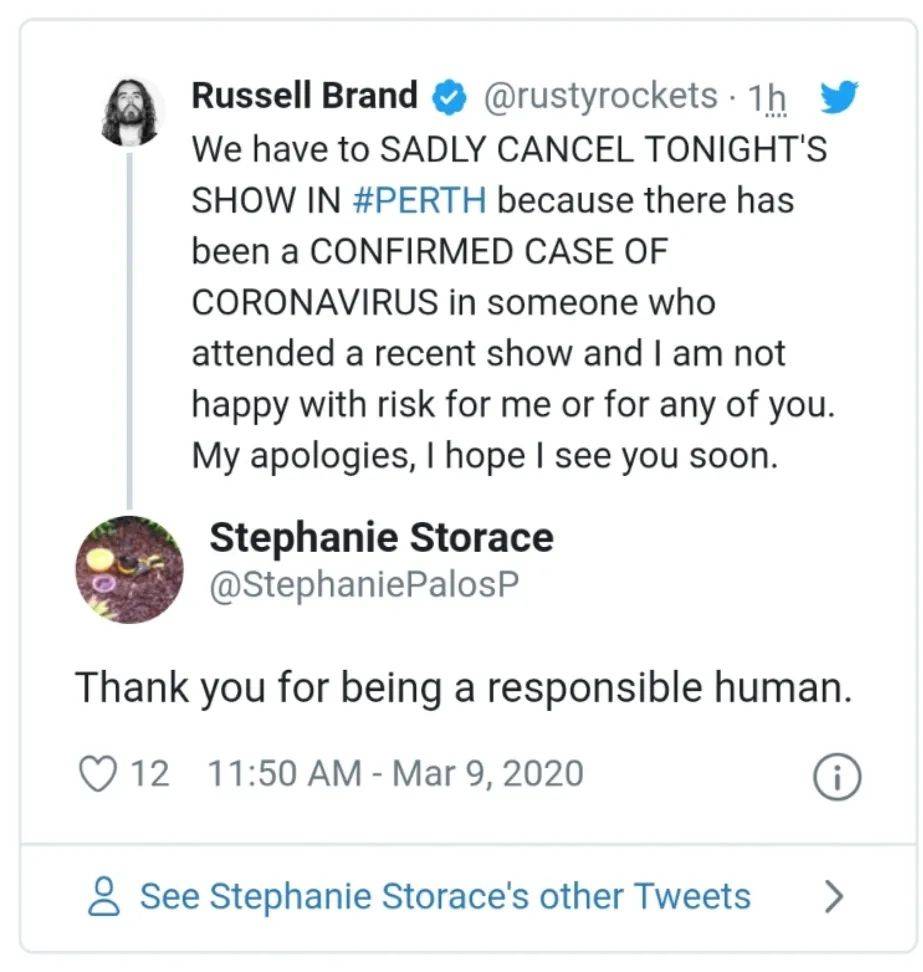Click the reply text Thank you for being responsible
The image size is (923, 972).
coord(464,689)
